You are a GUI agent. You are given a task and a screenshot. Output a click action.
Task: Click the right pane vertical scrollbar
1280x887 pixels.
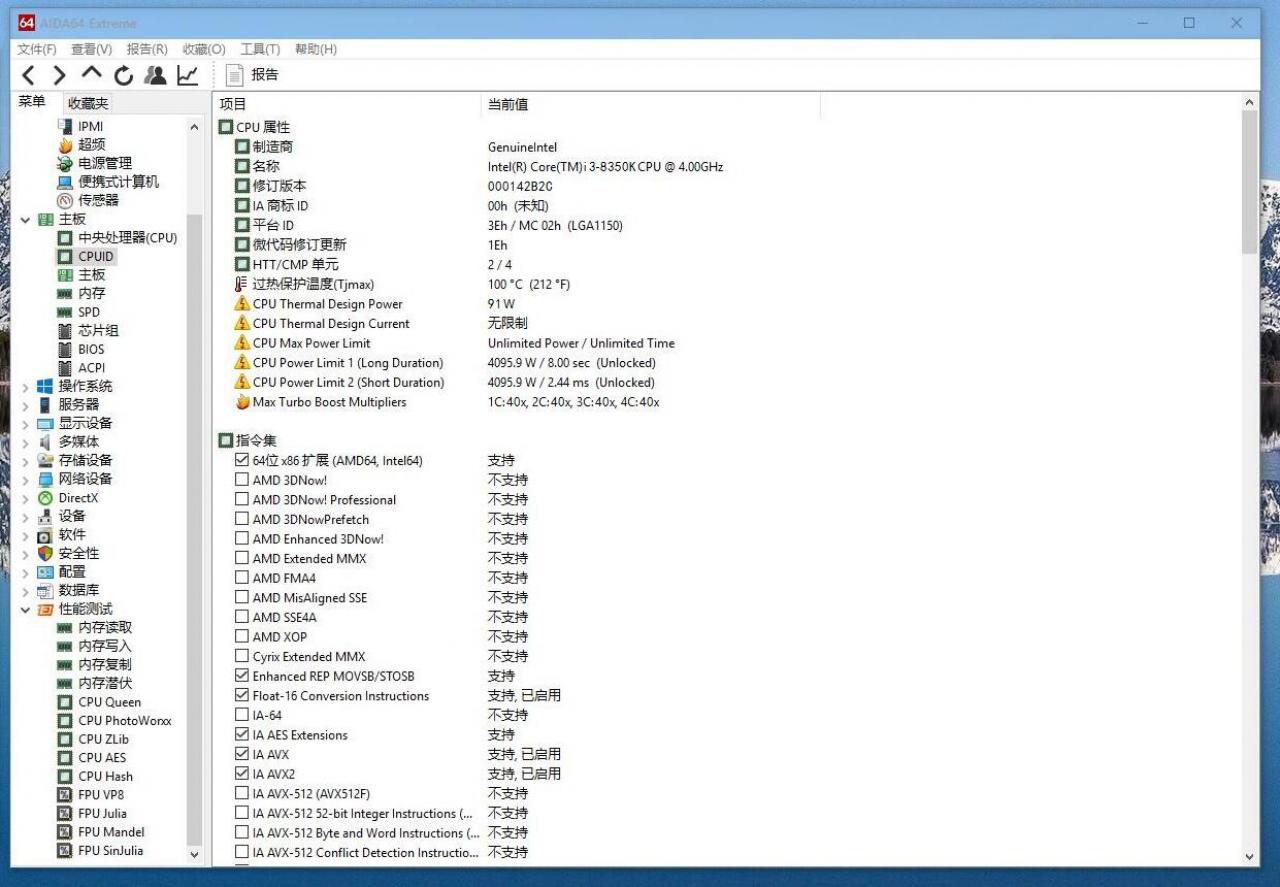point(1250,480)
